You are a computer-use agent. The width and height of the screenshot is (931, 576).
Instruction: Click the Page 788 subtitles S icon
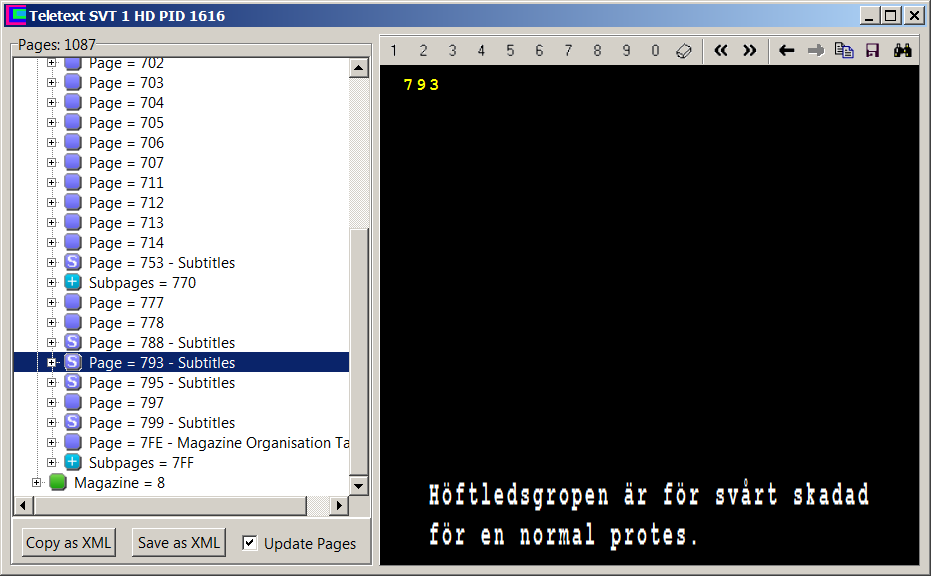click(72, 342)
